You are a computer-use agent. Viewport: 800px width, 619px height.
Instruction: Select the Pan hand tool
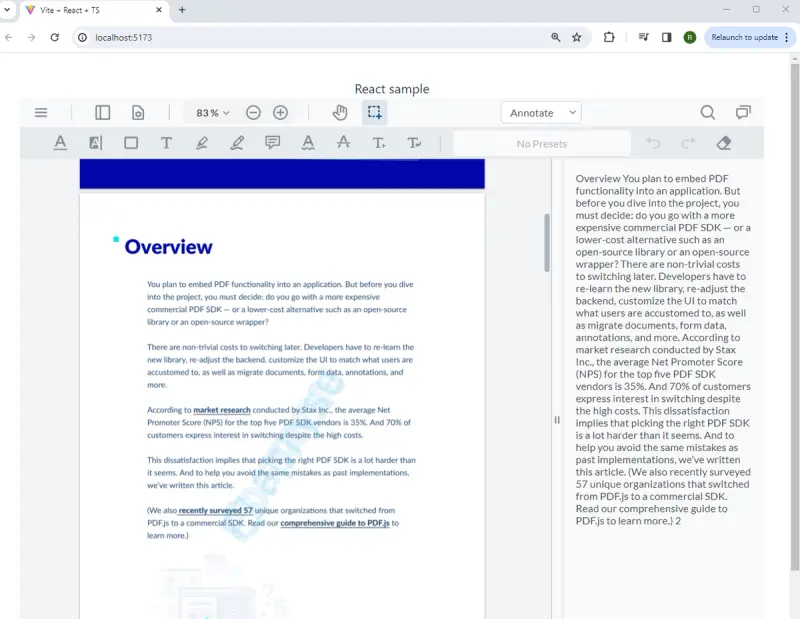coord(340,113)
